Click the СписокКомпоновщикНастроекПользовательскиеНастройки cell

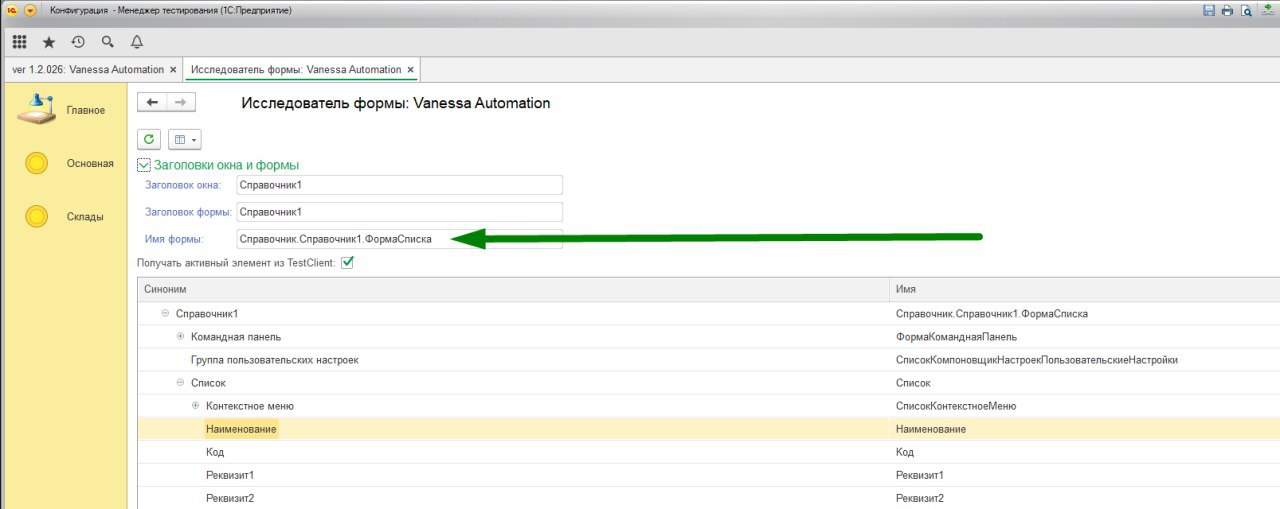(x=1084, y=360)
